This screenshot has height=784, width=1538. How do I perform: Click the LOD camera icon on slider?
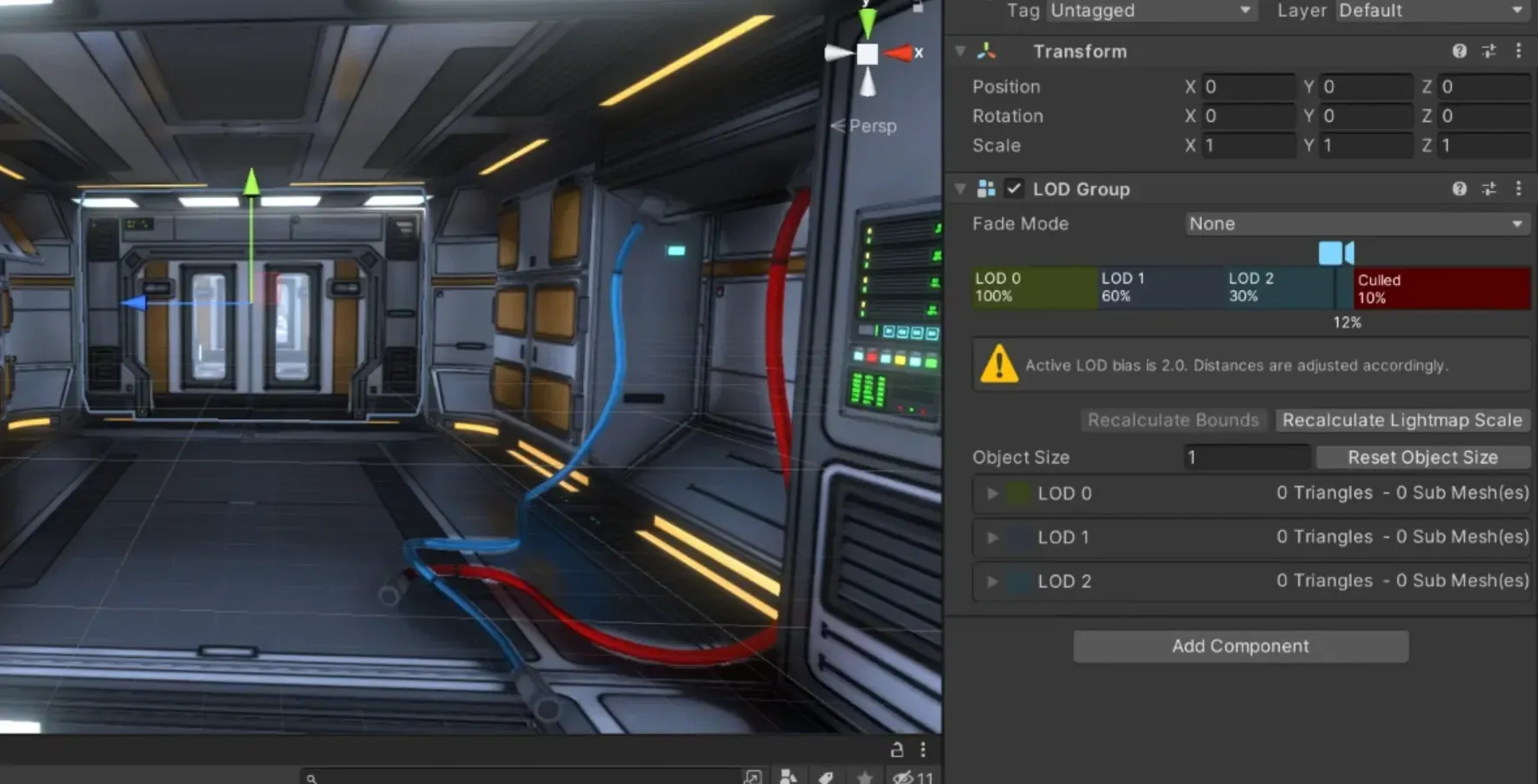point(1335,253)
